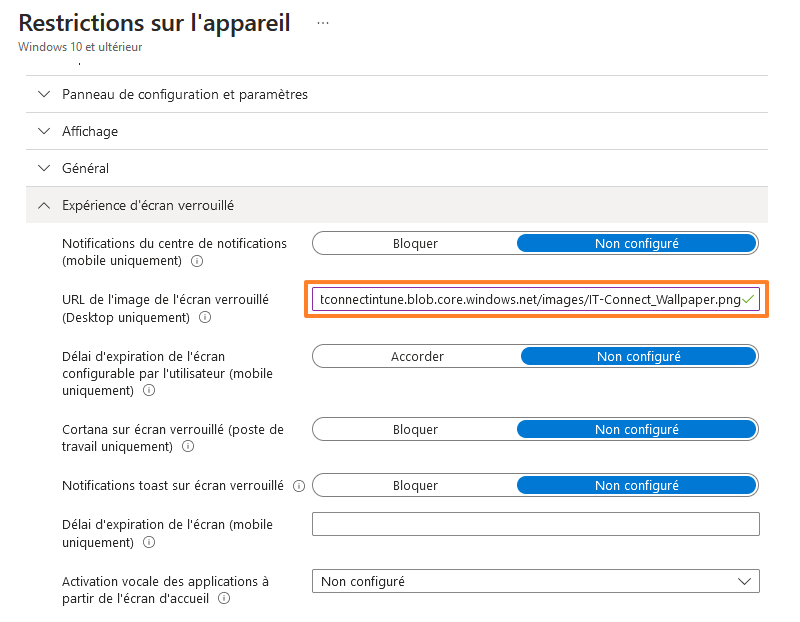Click info icon beside Notifications toast
The image size is (800, 622).
299,486
